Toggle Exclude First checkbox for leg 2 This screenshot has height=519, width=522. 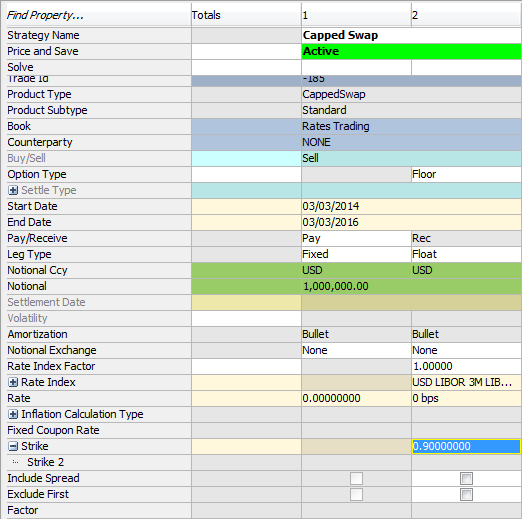[x=466, y=494]
